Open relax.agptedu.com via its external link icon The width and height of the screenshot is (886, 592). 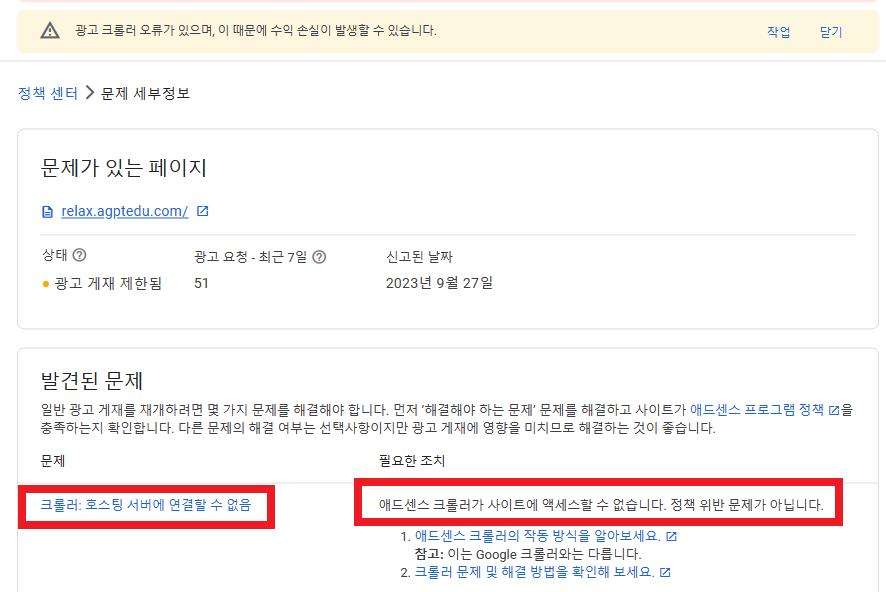tap(203, 209)
